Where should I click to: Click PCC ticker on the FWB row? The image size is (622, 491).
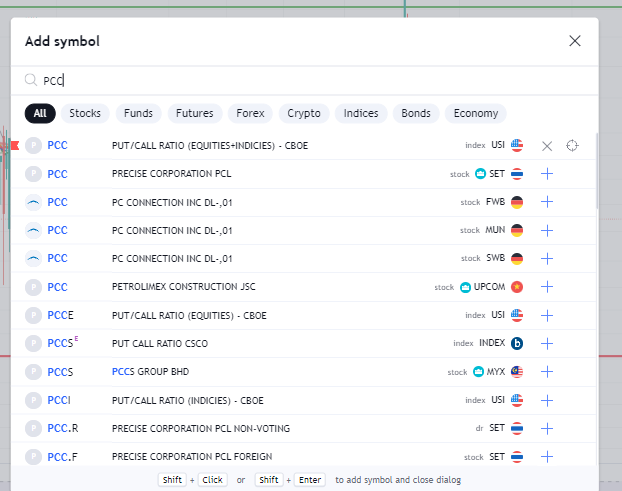pos(58,202)
